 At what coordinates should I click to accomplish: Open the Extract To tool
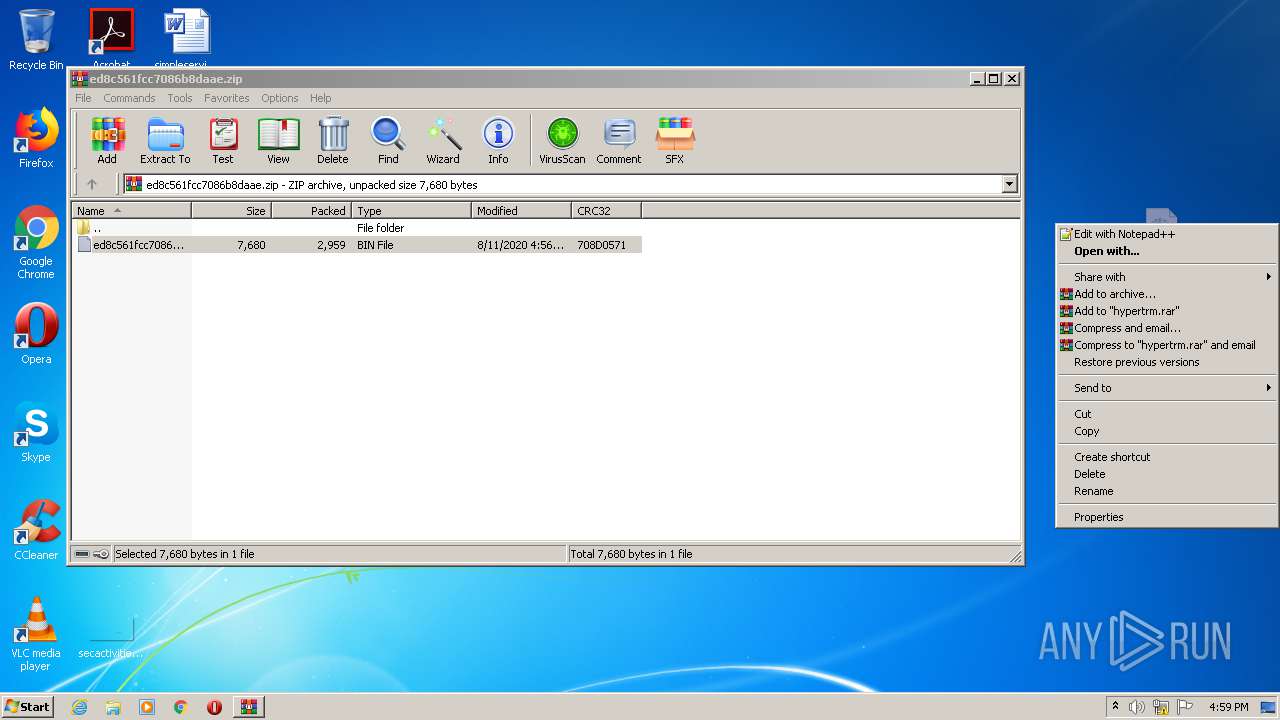pos(165,140)
